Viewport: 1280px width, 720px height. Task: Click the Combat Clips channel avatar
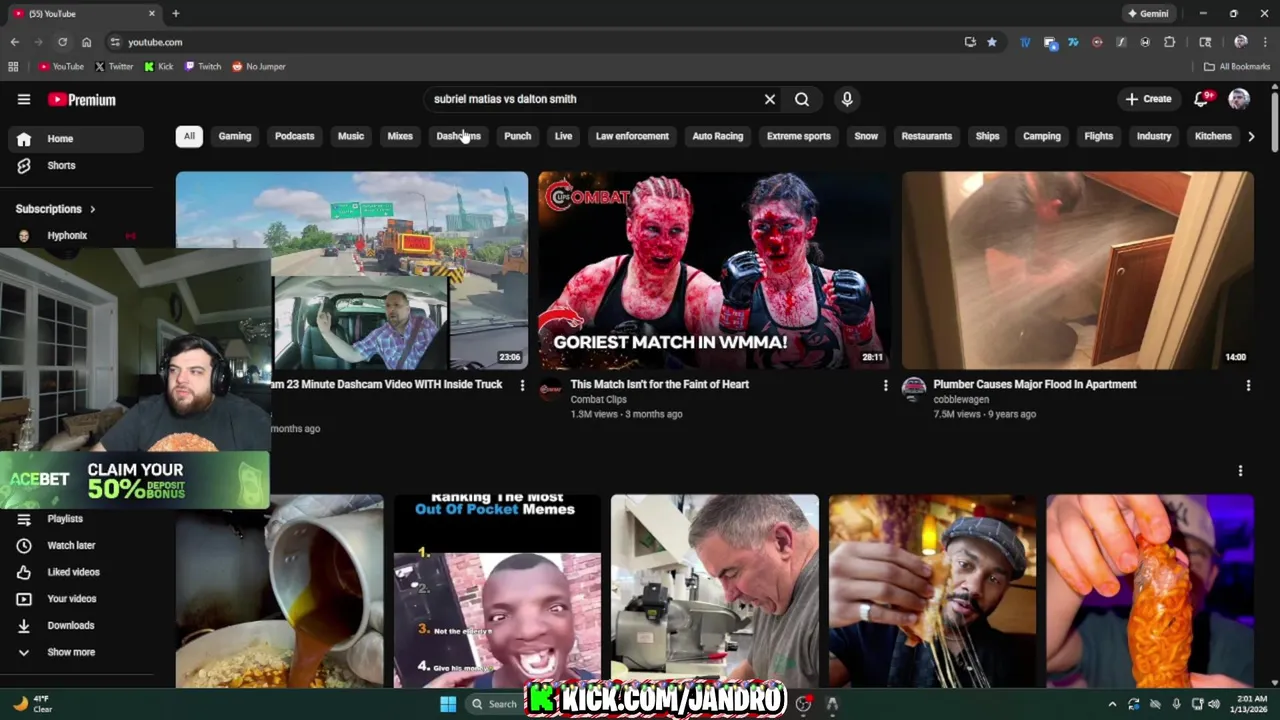click(x=551, y=390)
